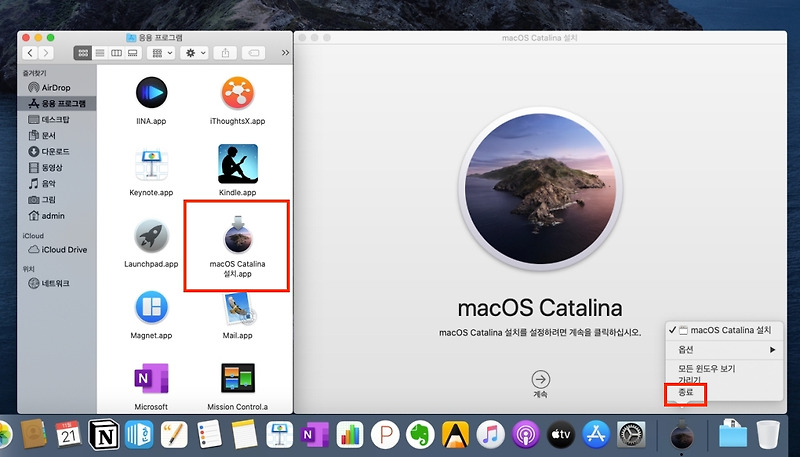
Task: Choose 종료 to quit the installer
Action: 686,392
